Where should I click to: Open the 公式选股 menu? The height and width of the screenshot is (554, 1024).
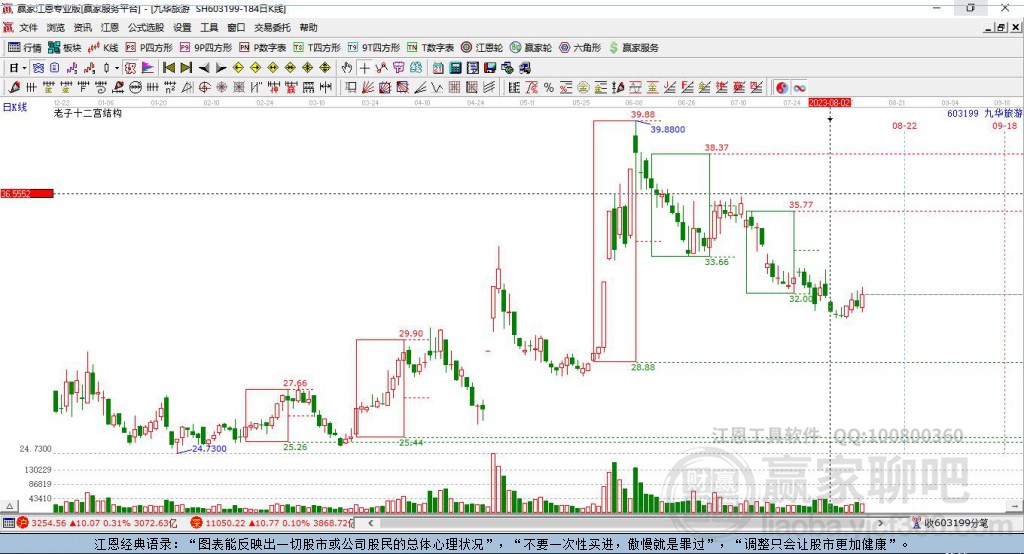pyautogui.click(x=146, y=27)
